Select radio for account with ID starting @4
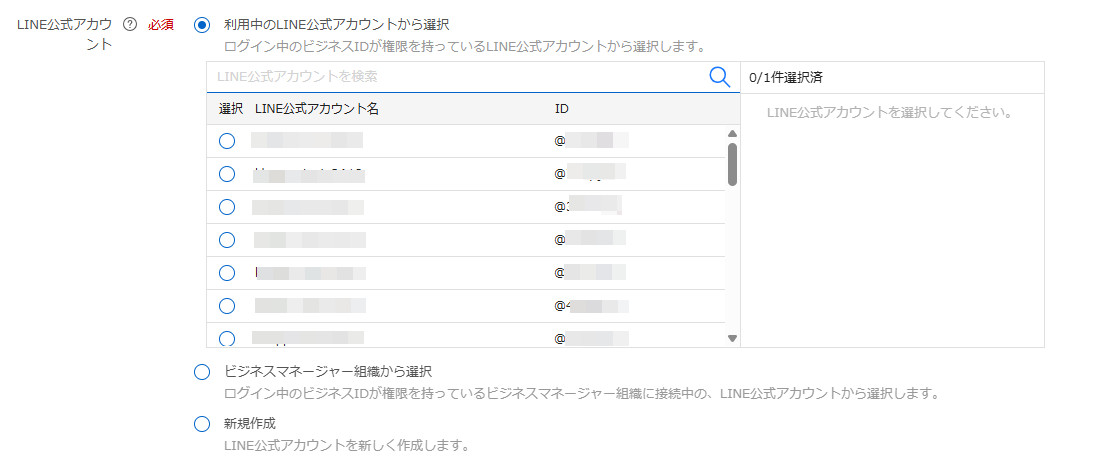 tap(227, 305)
